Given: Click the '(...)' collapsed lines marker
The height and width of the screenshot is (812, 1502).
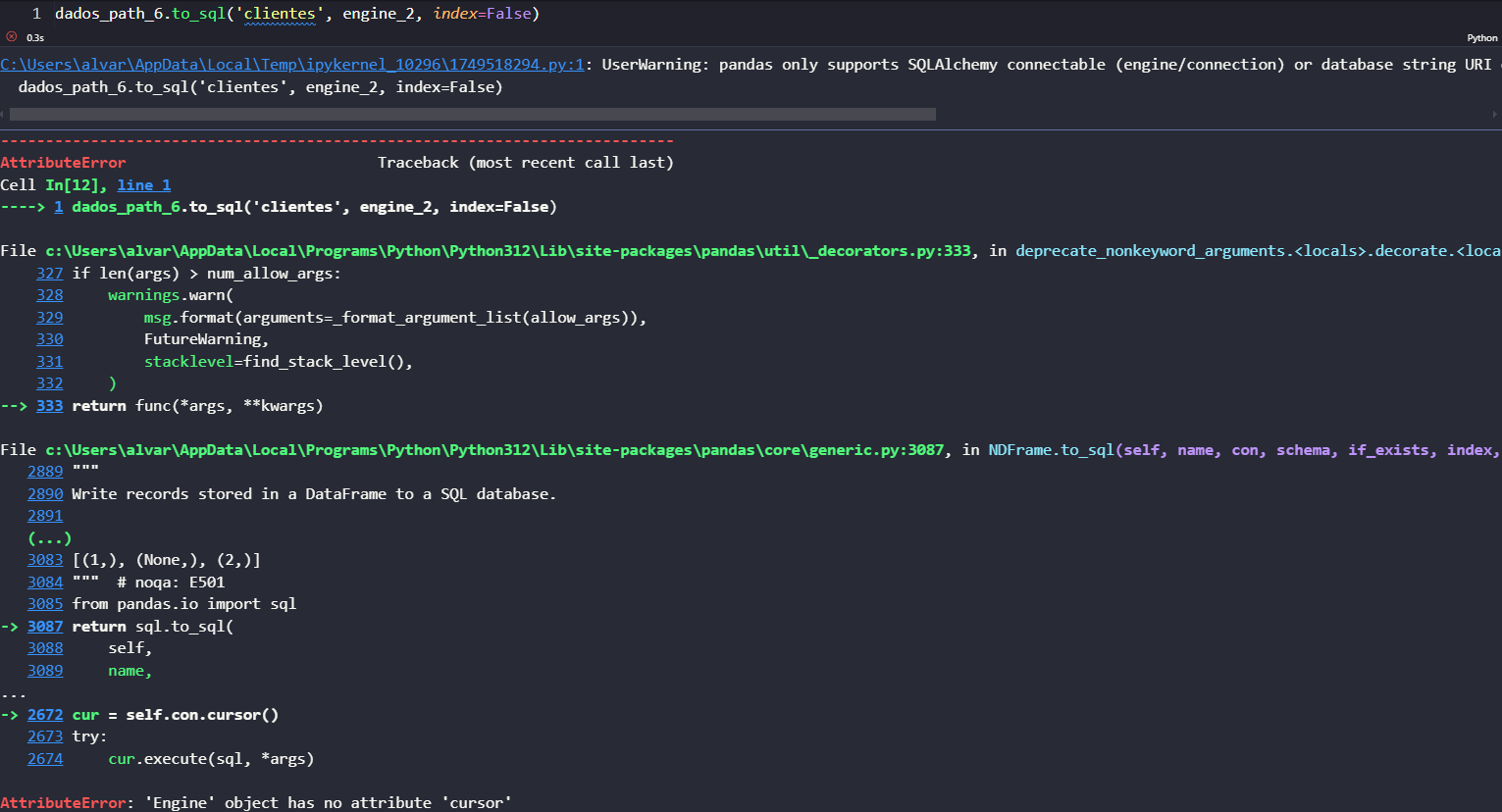Looking at the screenshot, I should click(49, 538).
